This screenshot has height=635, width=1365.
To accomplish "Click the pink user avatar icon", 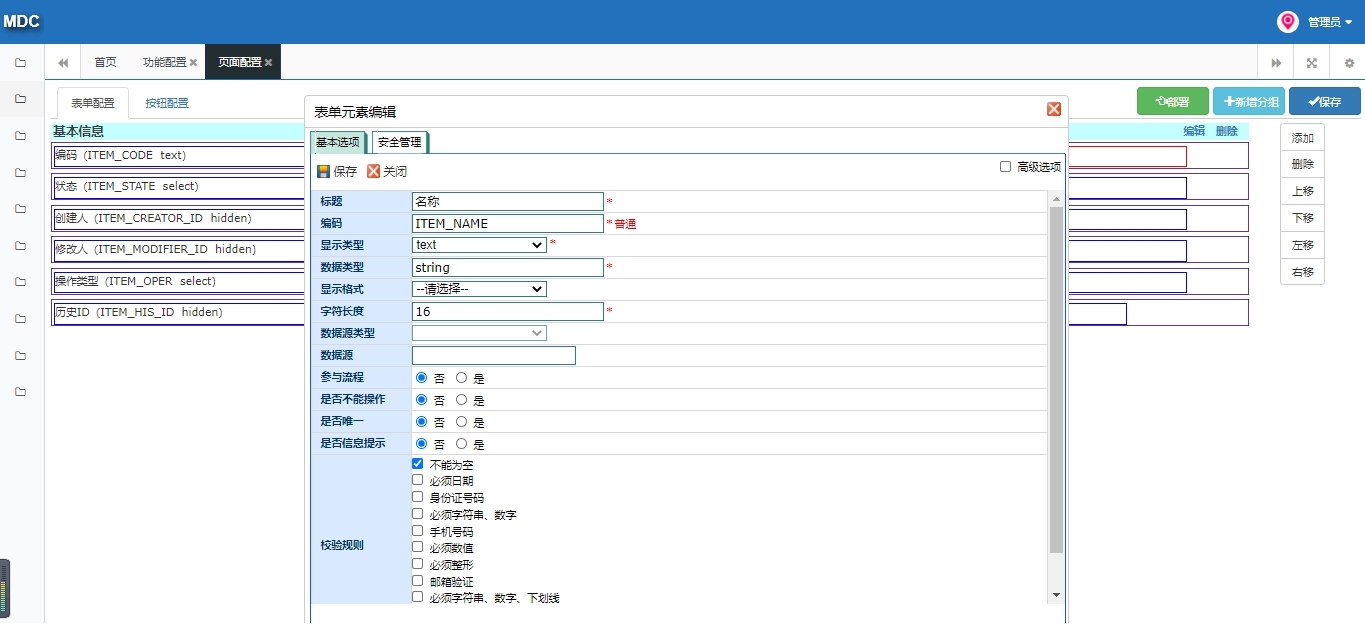I will click(x=1288, y=22).
